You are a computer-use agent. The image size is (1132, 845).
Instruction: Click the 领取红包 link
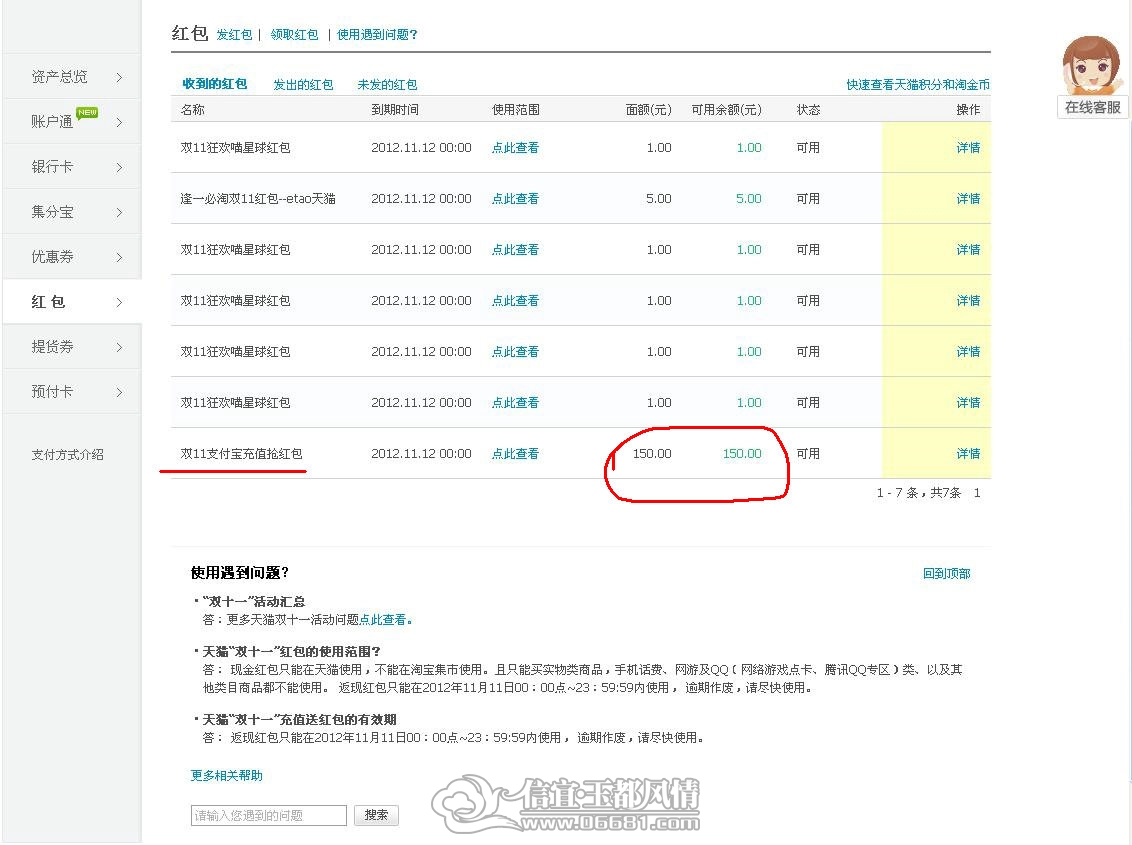[x=295, y=35]
